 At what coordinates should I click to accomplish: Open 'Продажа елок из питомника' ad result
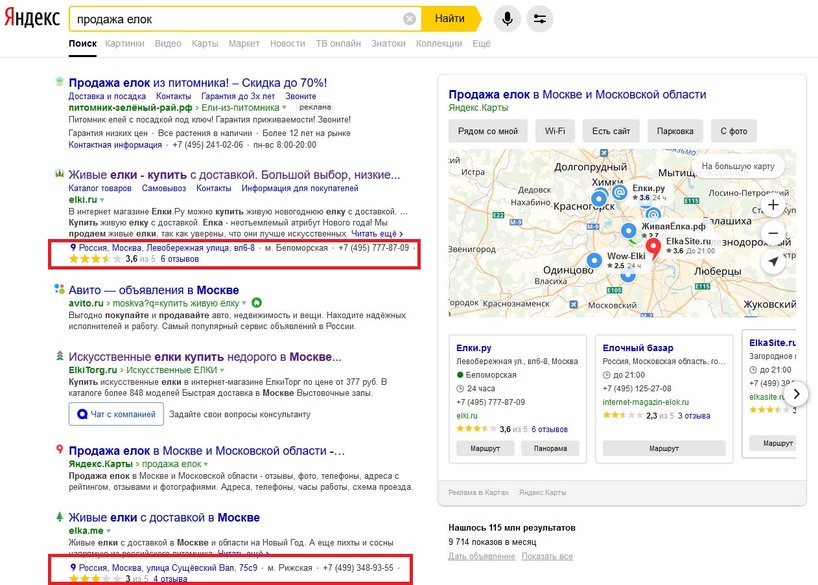coord(198,83)
